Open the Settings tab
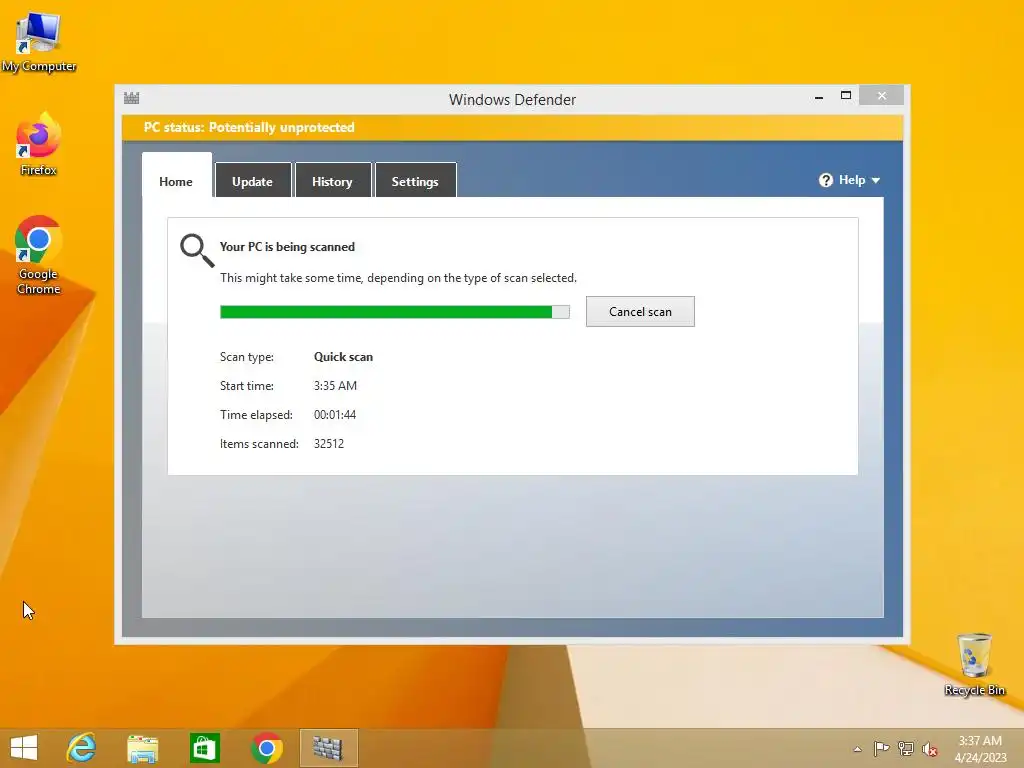The width and height of the screenshot is (1024, 768). pos(415,182)
